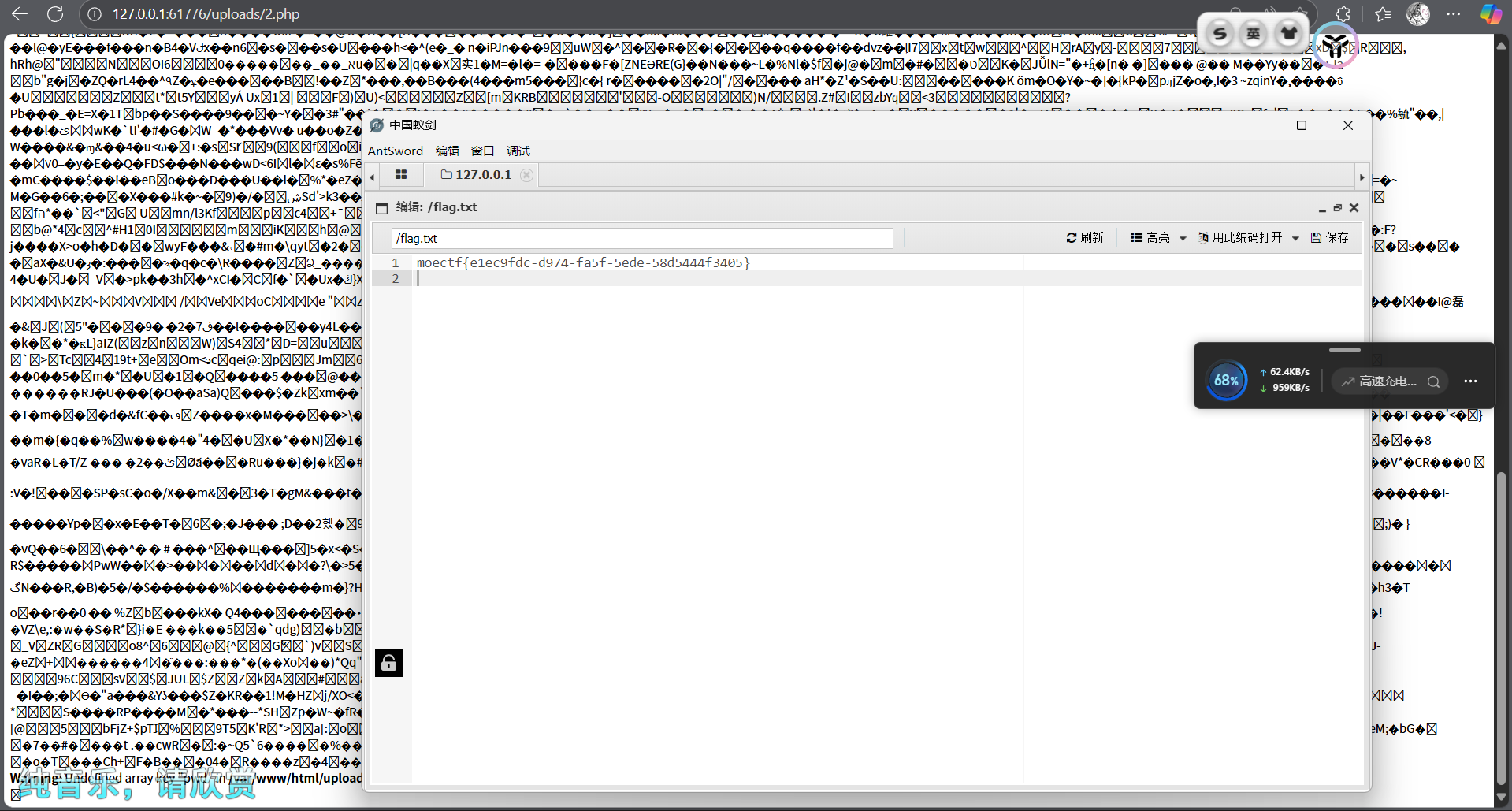Open the encoding dropdown next to 用此编码打开

(1296, 237)
